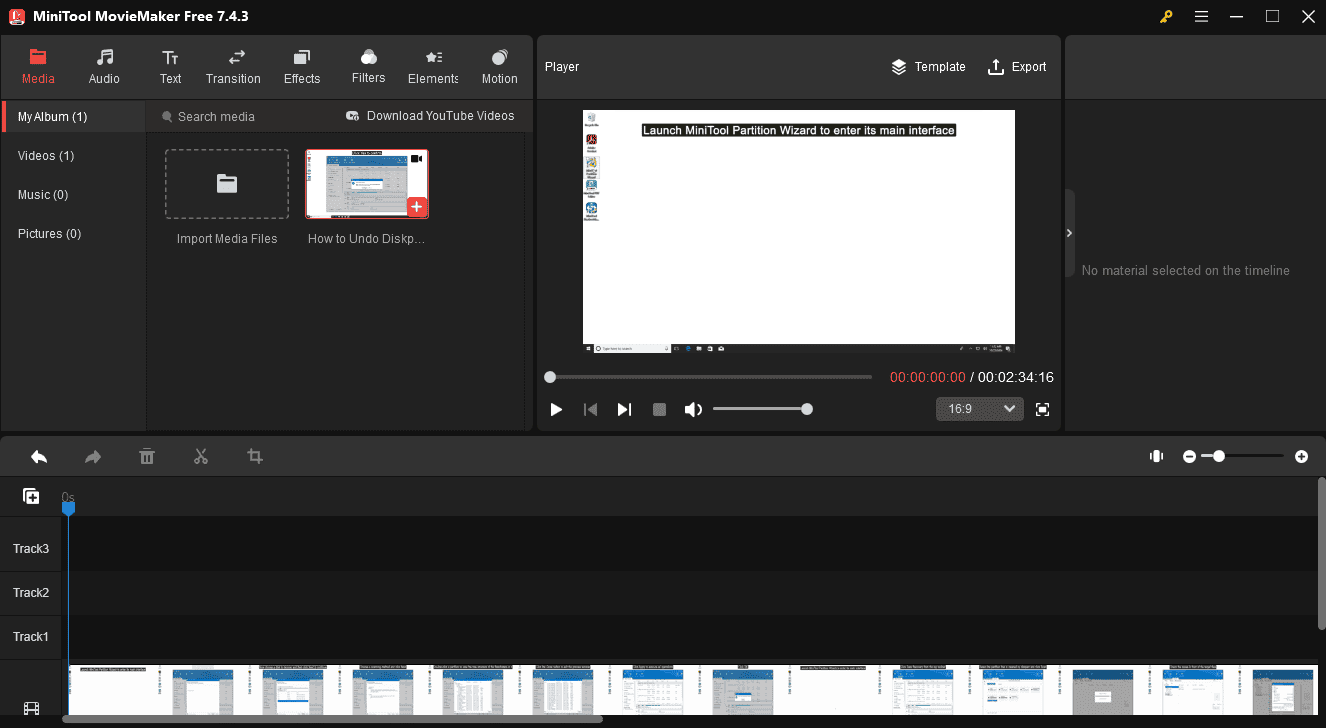Open Download YouTube Videos
Screen dimensions: 1326x728
[x=430, y=116]
